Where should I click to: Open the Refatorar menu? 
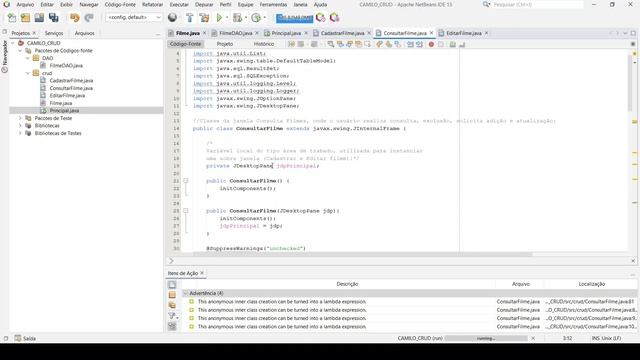[153, 4]
